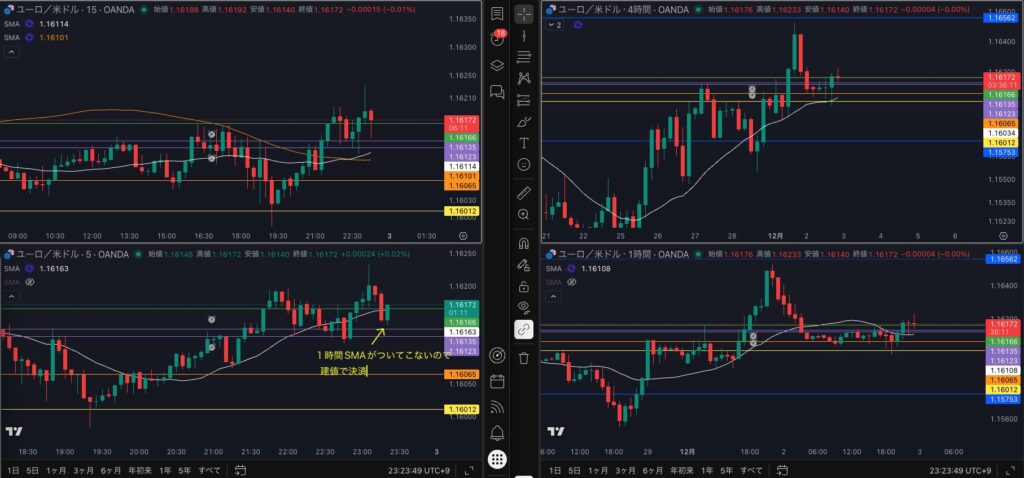Click すべて range button in lower-left chart

click(209, 470)
